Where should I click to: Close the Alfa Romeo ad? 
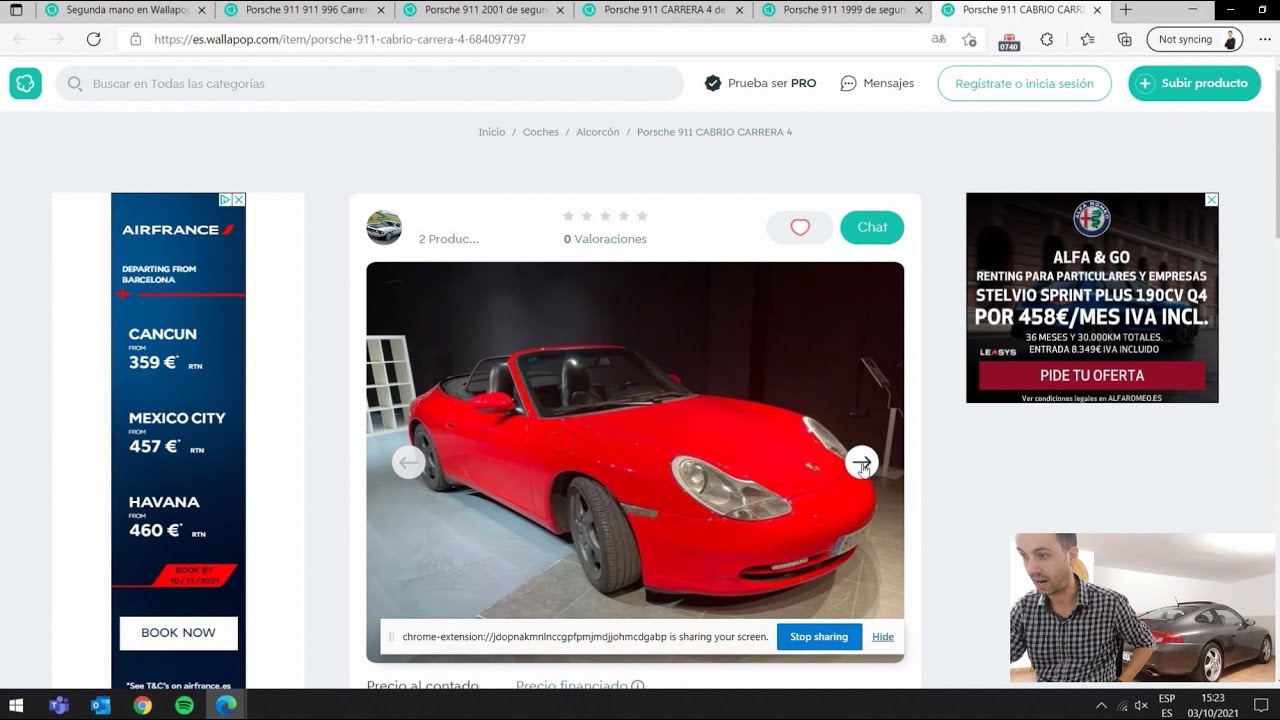[x=1212, y=200]
